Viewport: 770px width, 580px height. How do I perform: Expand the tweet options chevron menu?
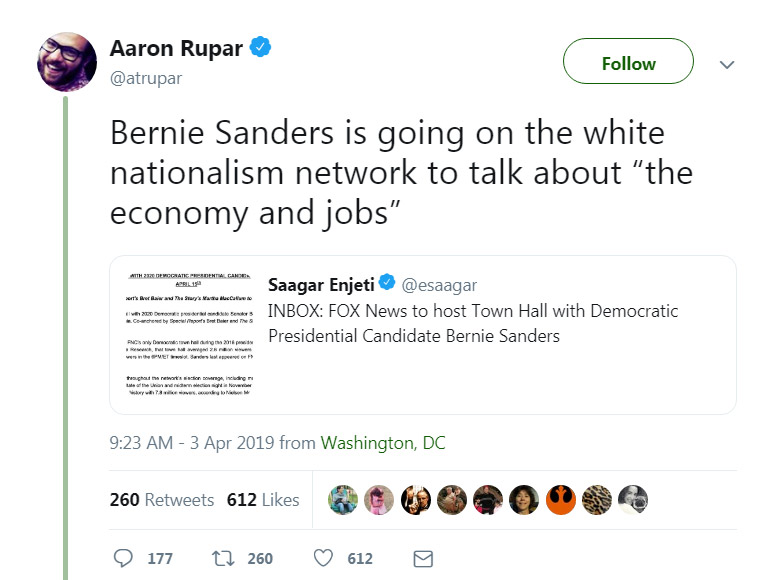(728, 64)
